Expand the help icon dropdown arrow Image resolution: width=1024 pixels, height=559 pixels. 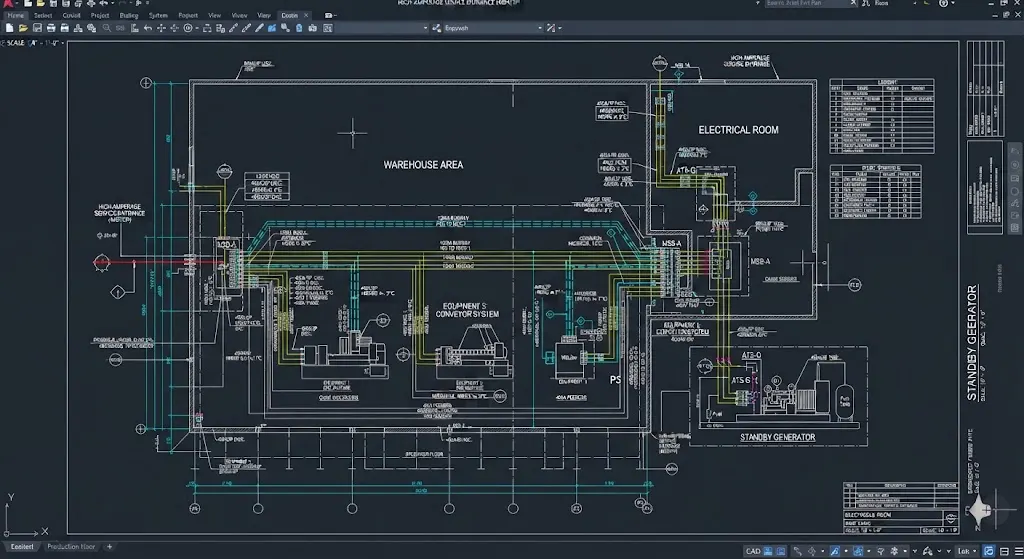pos(953,3)
